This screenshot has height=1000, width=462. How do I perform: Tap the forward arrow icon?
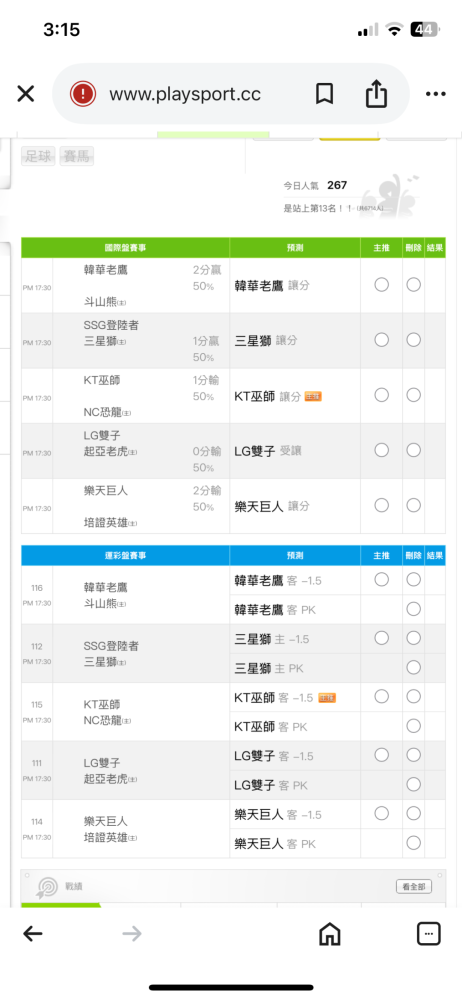coord(132,934)
